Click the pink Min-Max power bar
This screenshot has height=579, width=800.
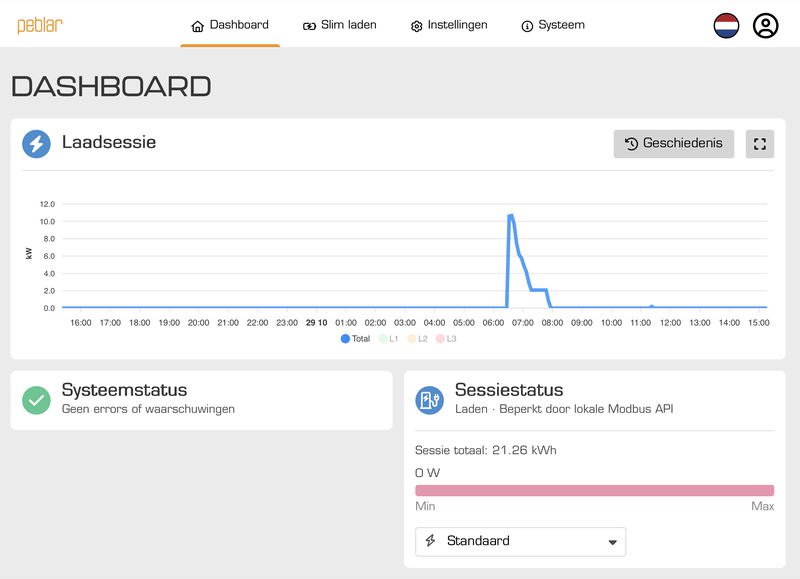point(594,491)
